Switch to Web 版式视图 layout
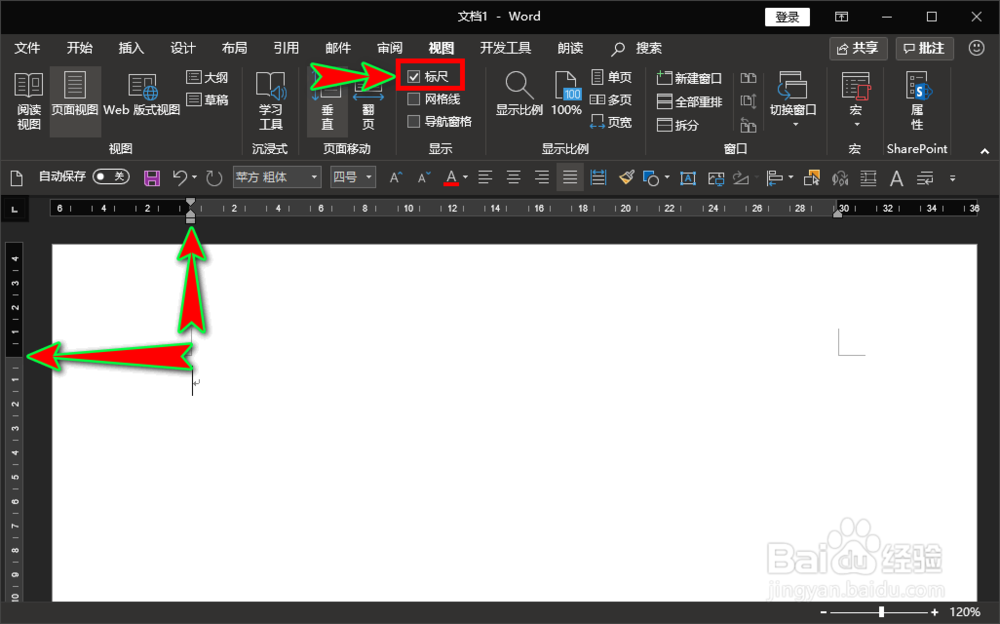Image resolution: width=1000 pixels, height=624 pixels. [142, 96]
